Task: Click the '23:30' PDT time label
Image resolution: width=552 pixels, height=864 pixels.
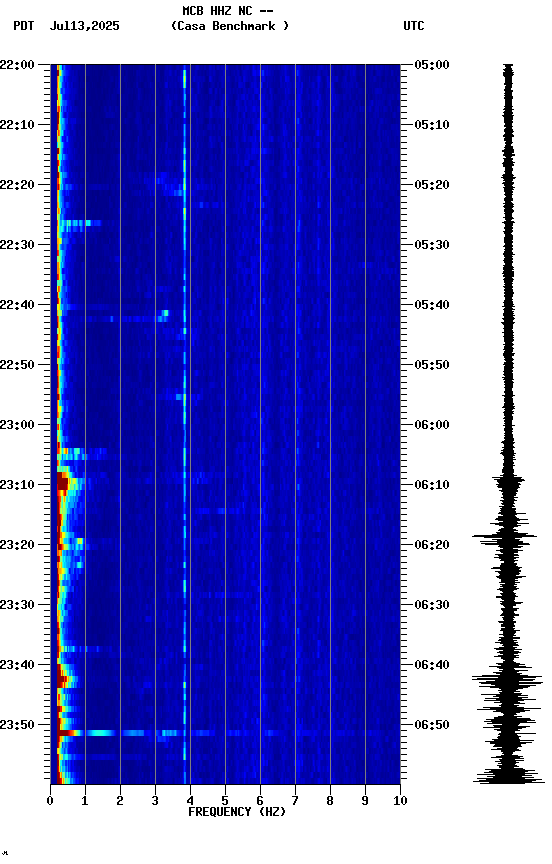Action: (17, 605)
